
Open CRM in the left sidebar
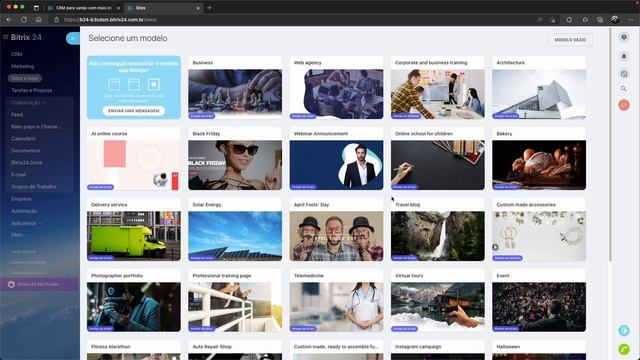[x=17, y=54]
